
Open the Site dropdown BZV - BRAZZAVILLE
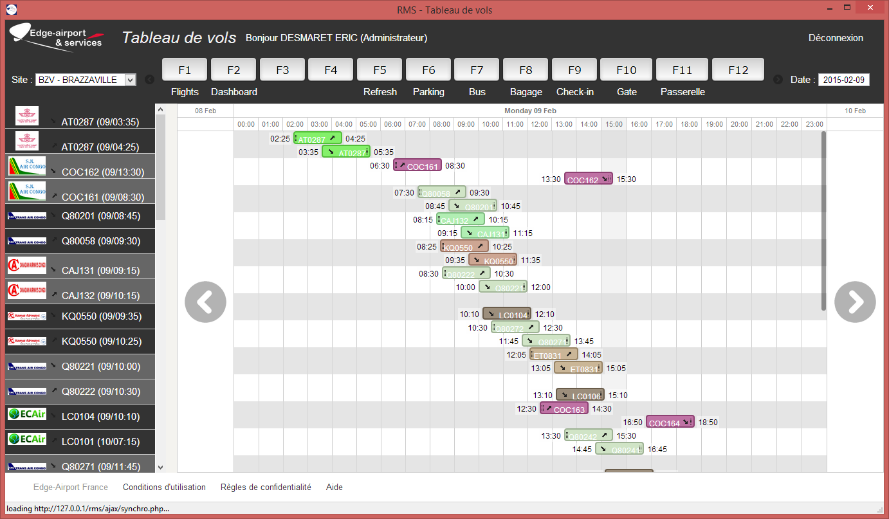(x=86, y=80)
